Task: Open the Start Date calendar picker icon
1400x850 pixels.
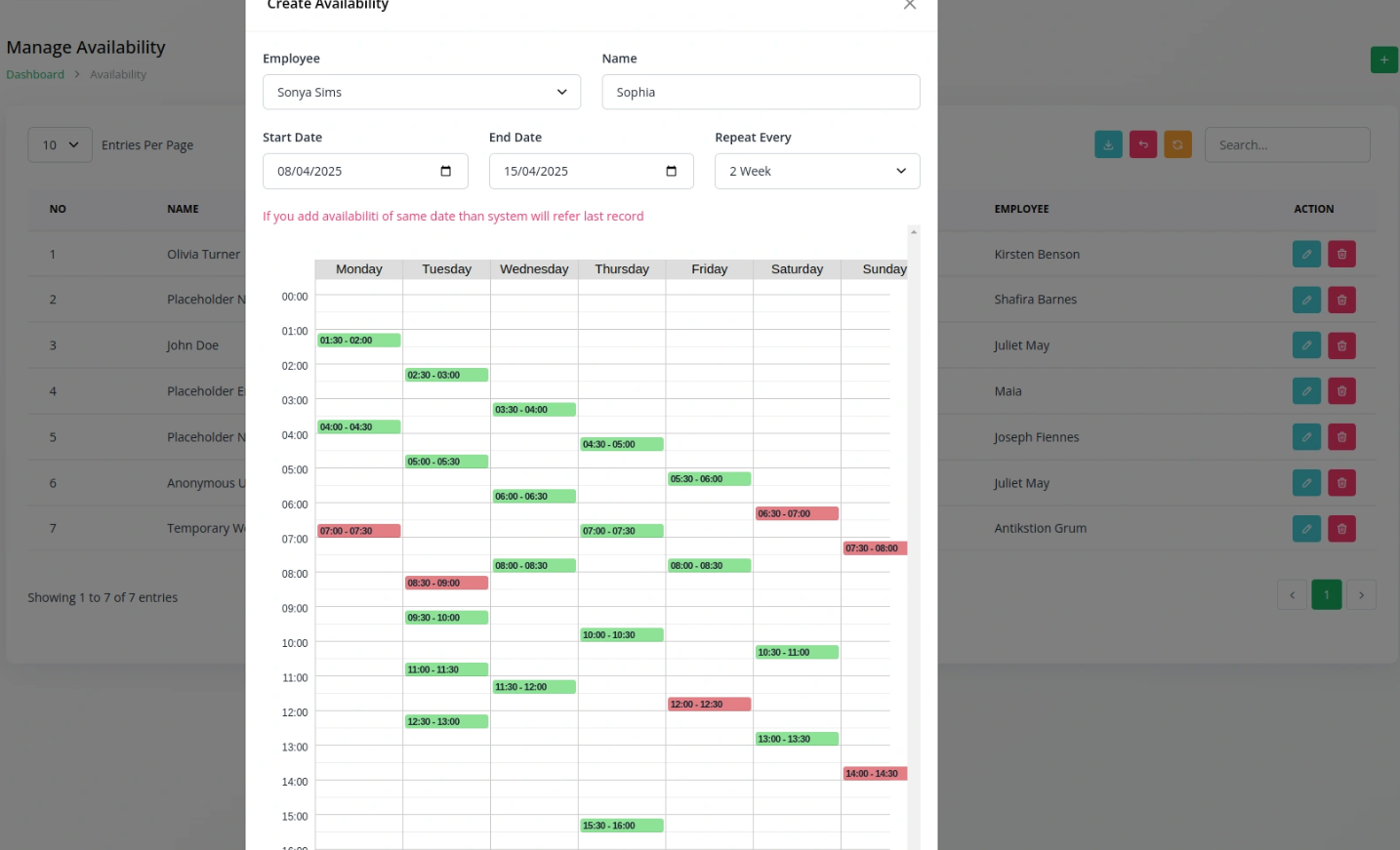Action: 445,171
